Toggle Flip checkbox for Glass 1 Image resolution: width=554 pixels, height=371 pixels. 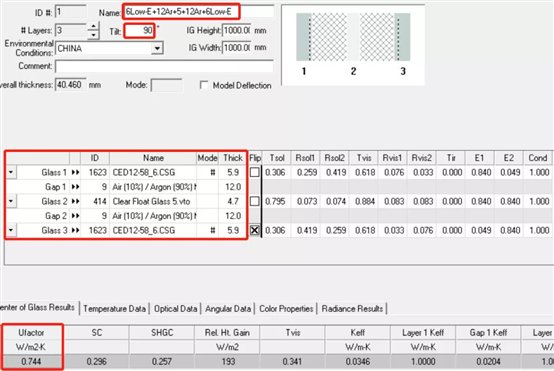254,172
